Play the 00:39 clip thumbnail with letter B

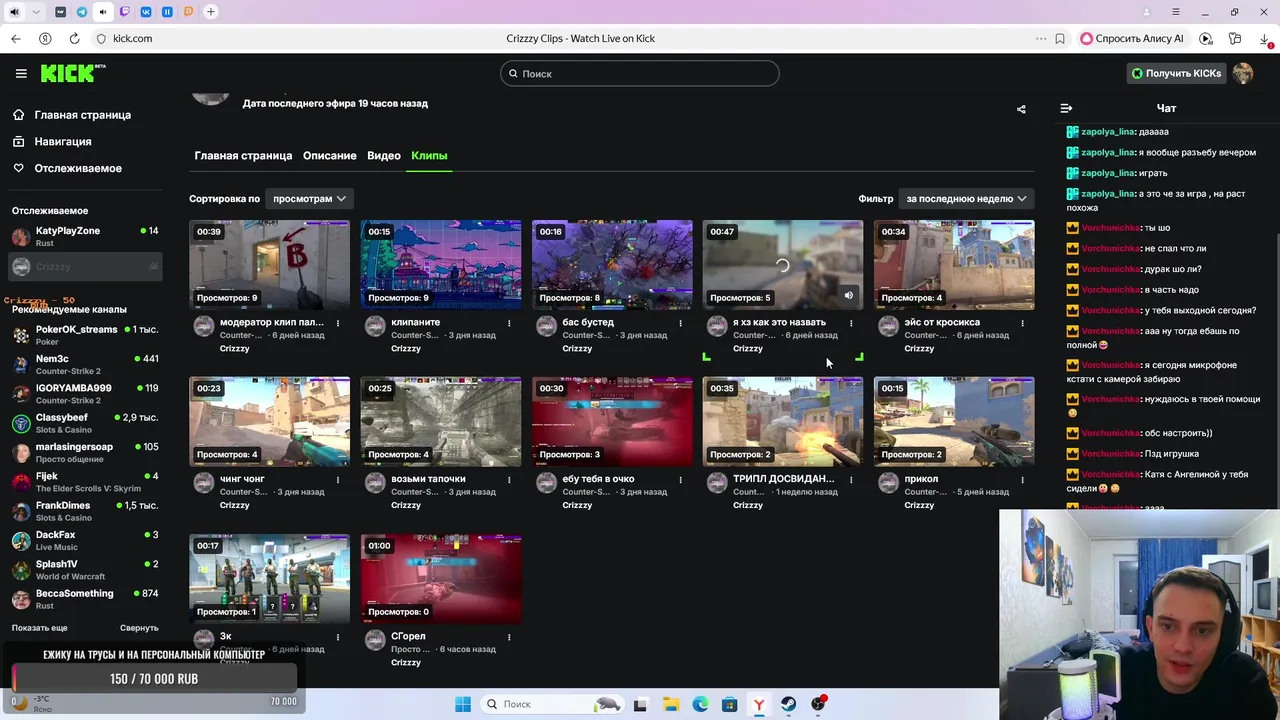pos(270,265)
